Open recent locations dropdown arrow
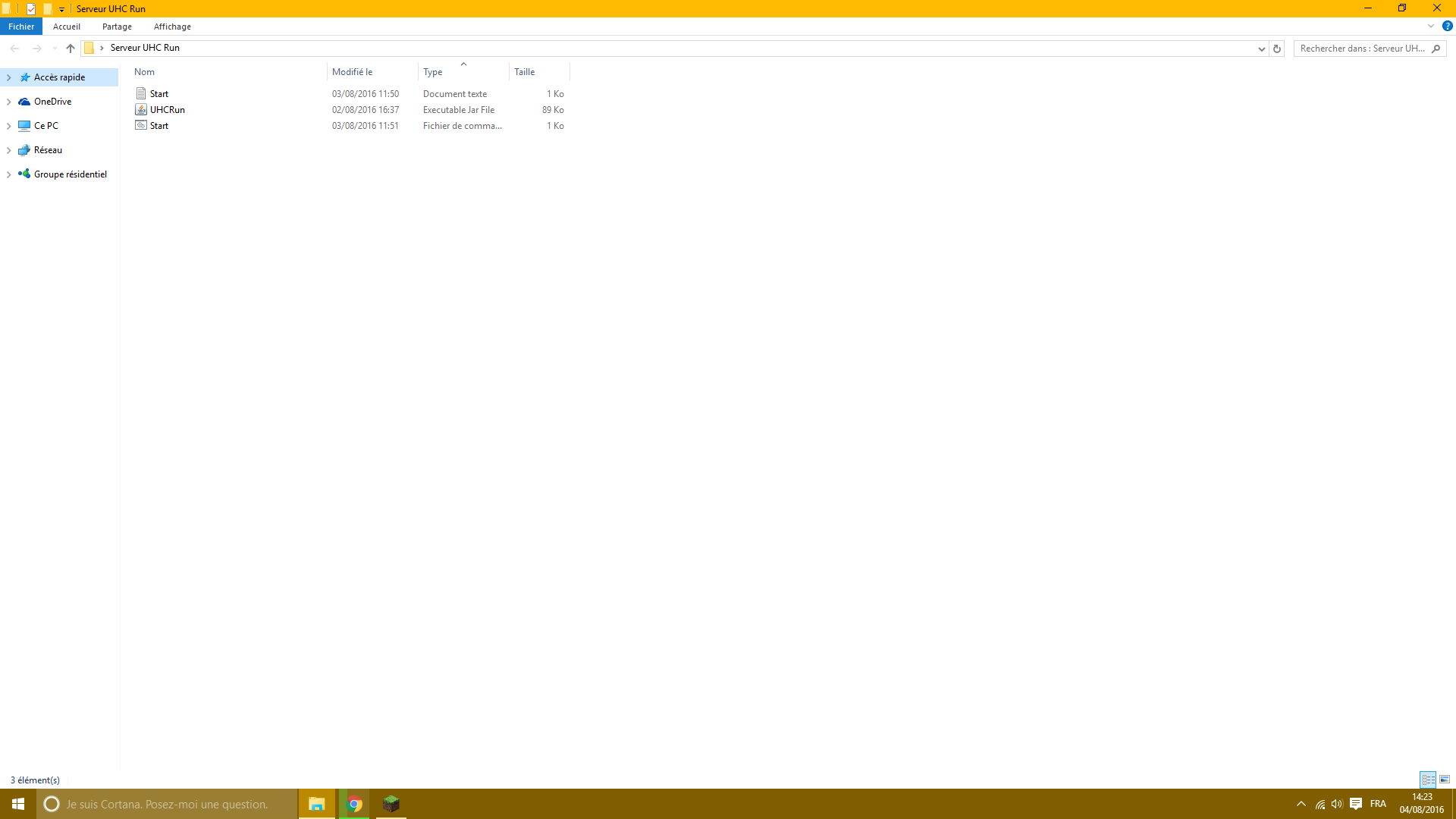 (x=55, y=49)
